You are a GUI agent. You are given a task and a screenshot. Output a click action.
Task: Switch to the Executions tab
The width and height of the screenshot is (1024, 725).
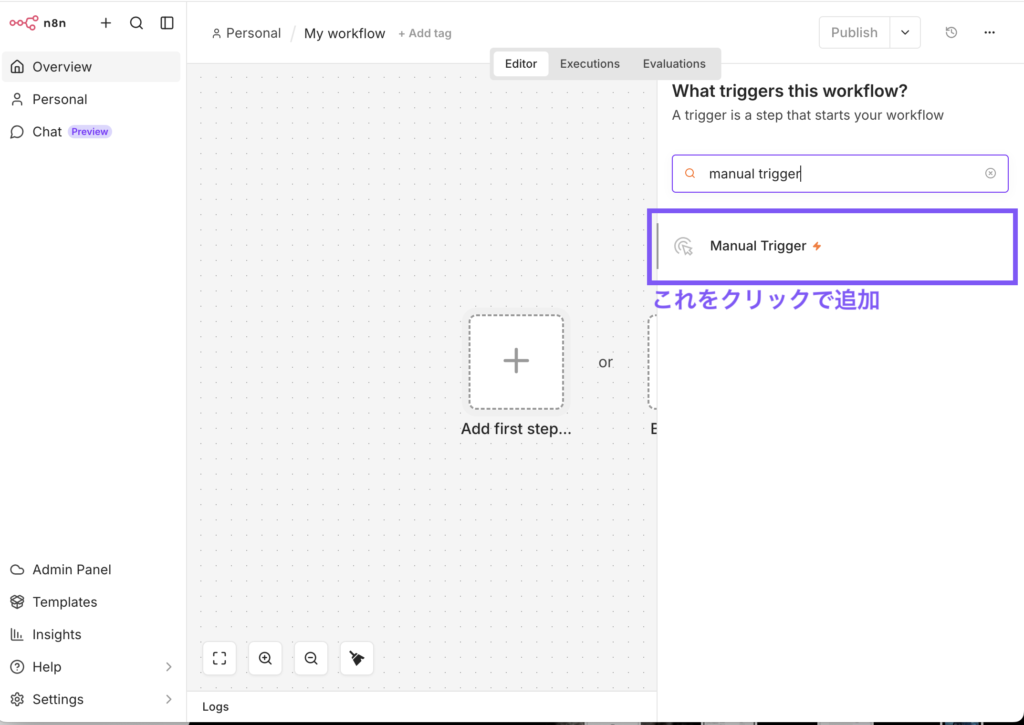590,63
